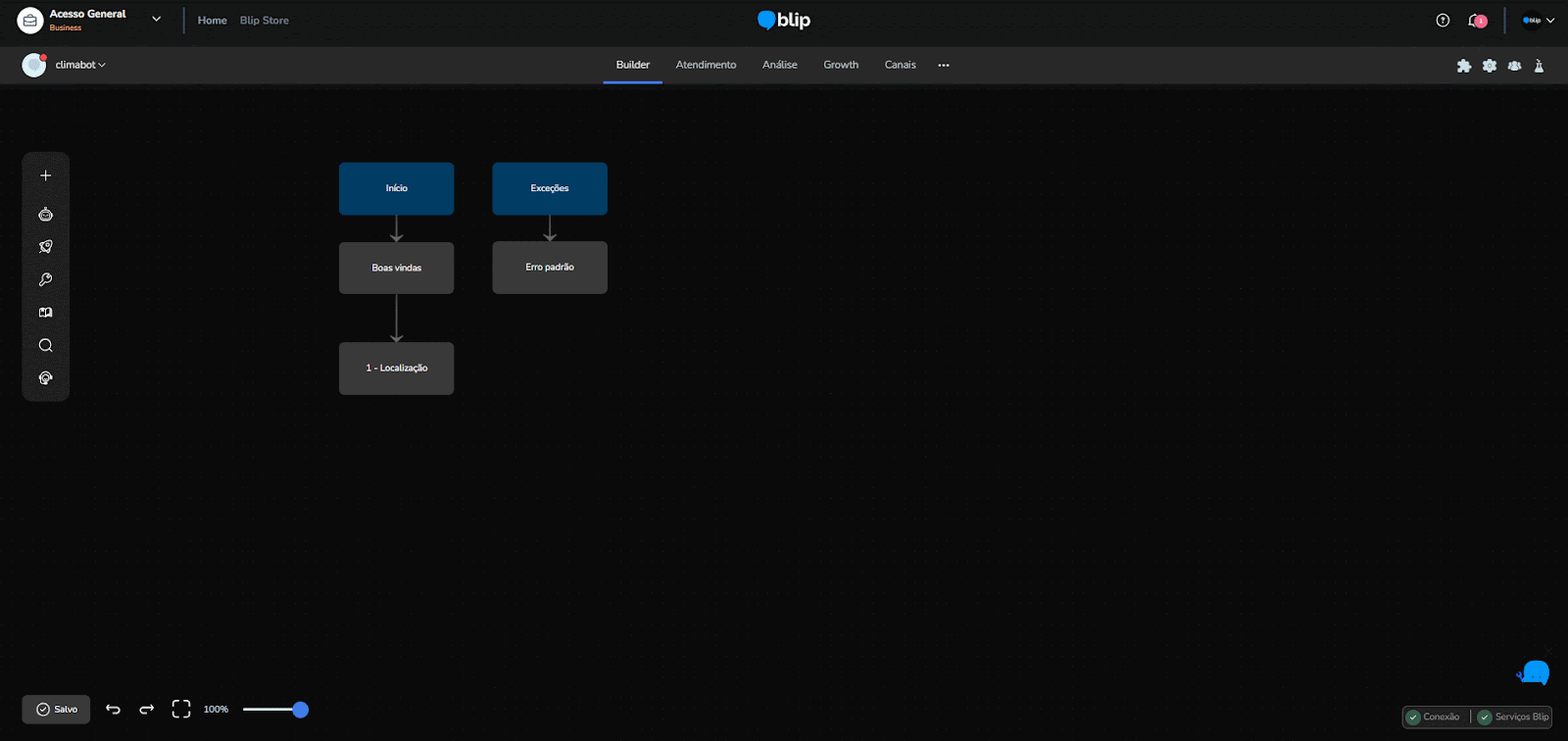Click the fit-to-screen frame icon

pyautogui.click(x=181, y=709)
